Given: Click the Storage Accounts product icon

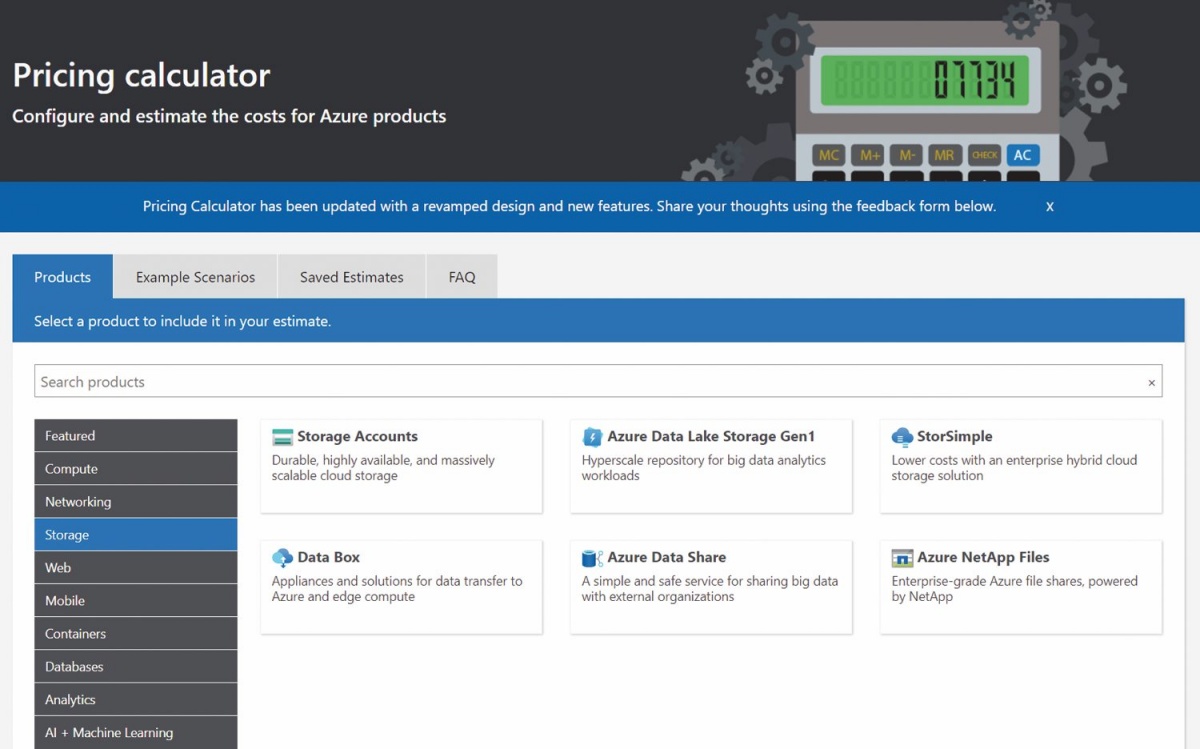Looking at the screenshot, I should (282, 437).
